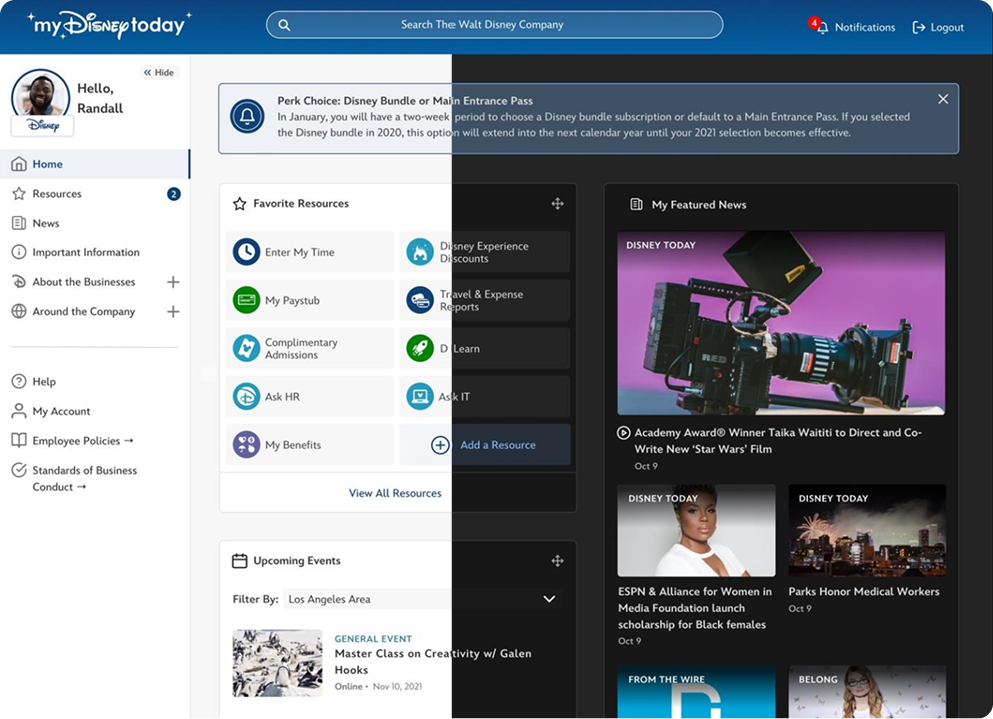Click the View All Resources link
Screen dimensions: 993x719
pyautogui.click(x=395, y=493)
